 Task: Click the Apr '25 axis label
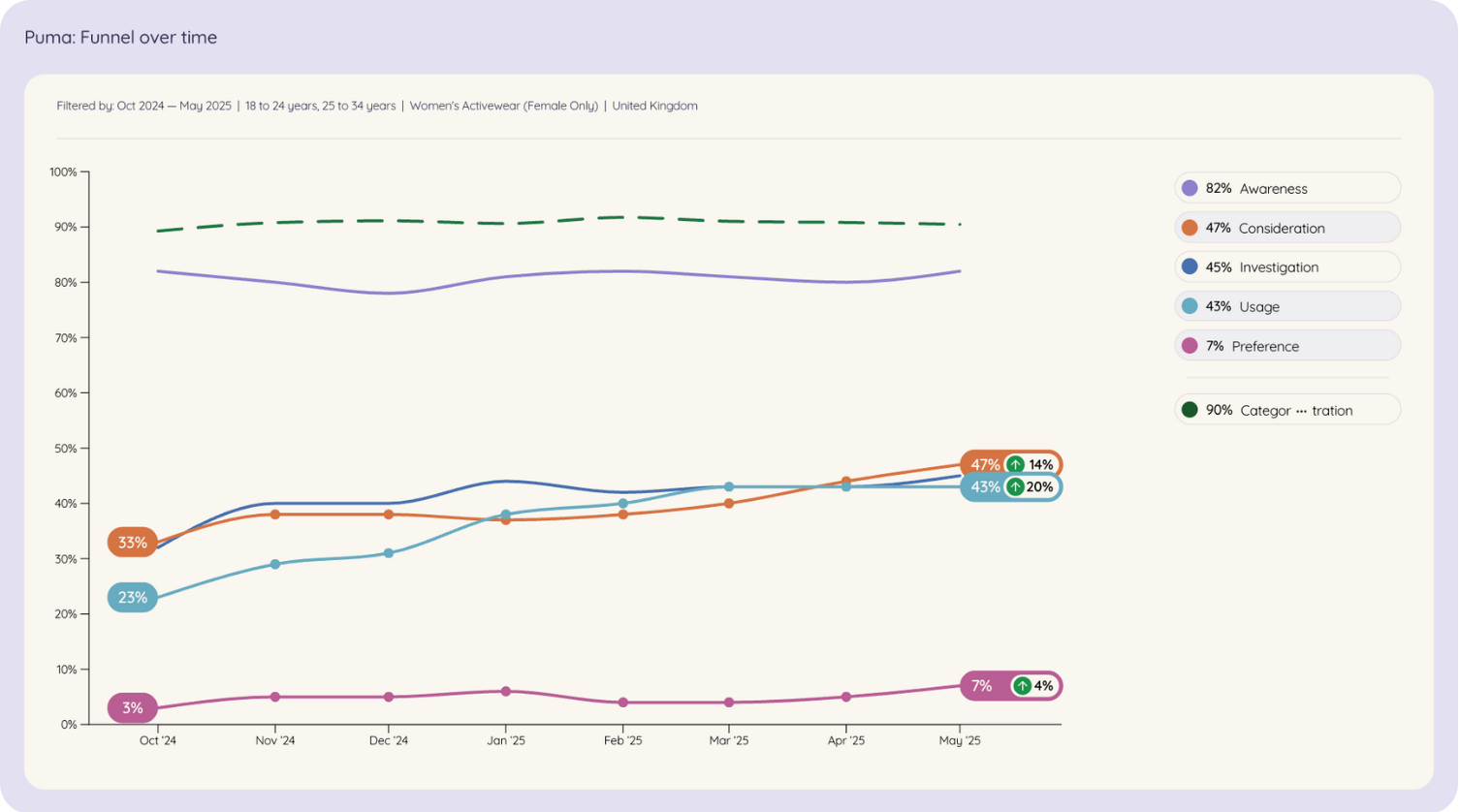pos(846,740)
